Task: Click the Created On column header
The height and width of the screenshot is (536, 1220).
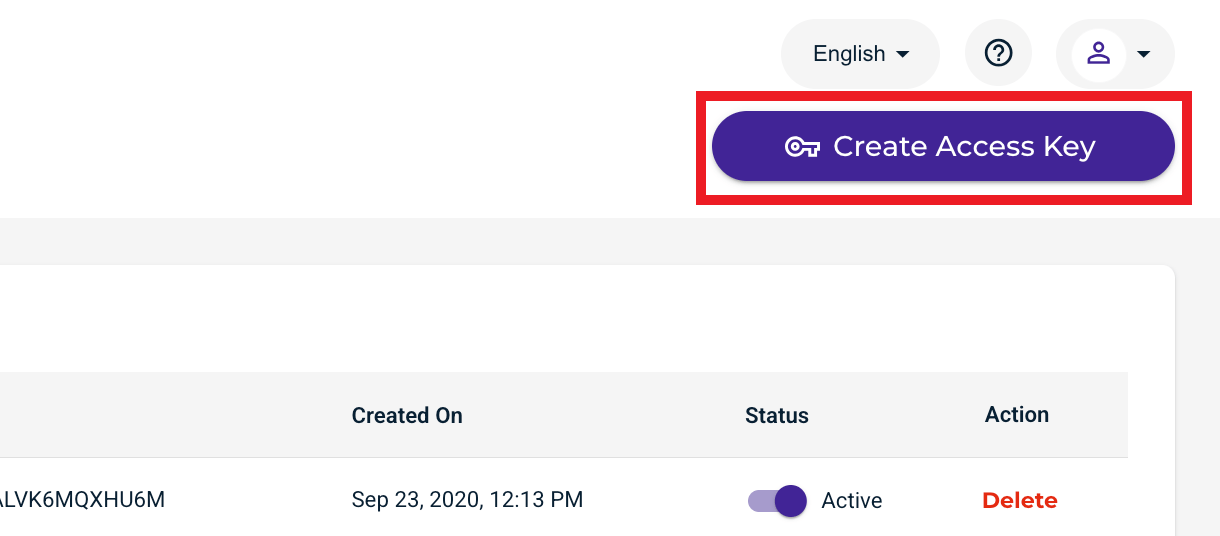Action: 407,415
